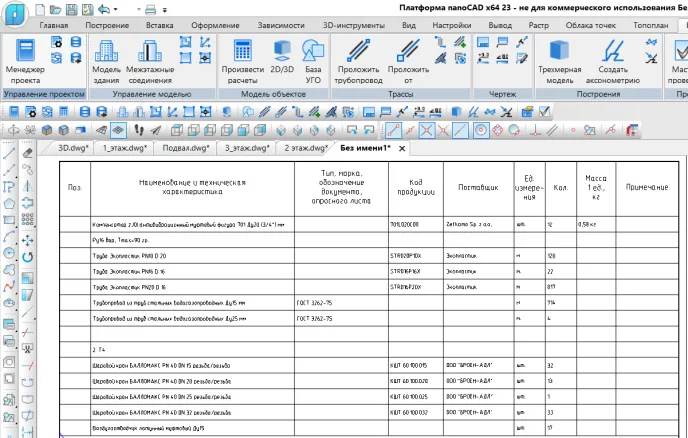The height and width of the screenshot is (438, 688).
Task: Open the 3D.dwg document tab
Action: 72,148
